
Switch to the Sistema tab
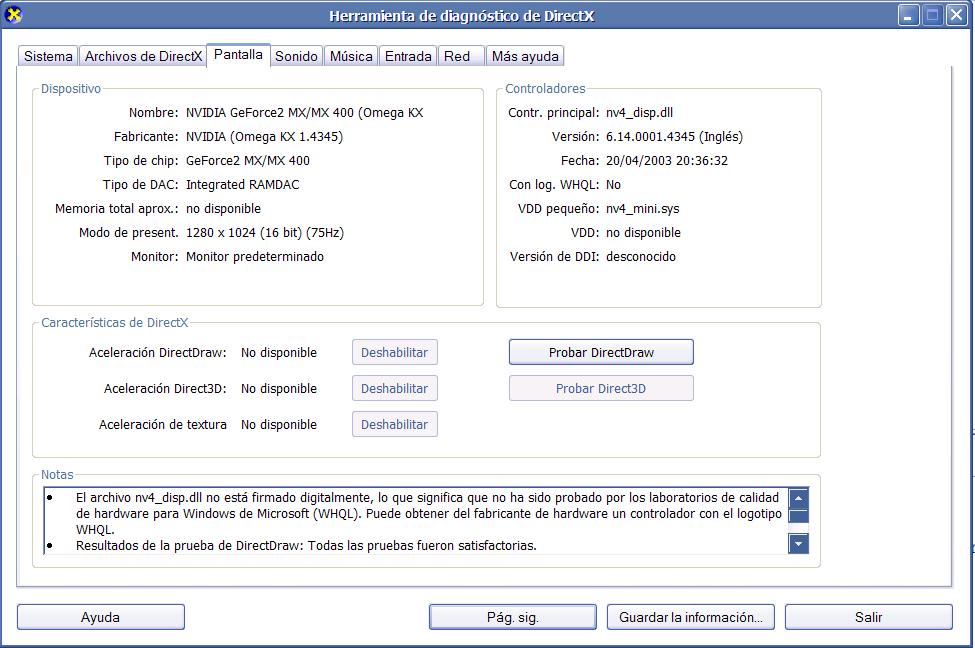pyautogui.click(x=48, y=56)
